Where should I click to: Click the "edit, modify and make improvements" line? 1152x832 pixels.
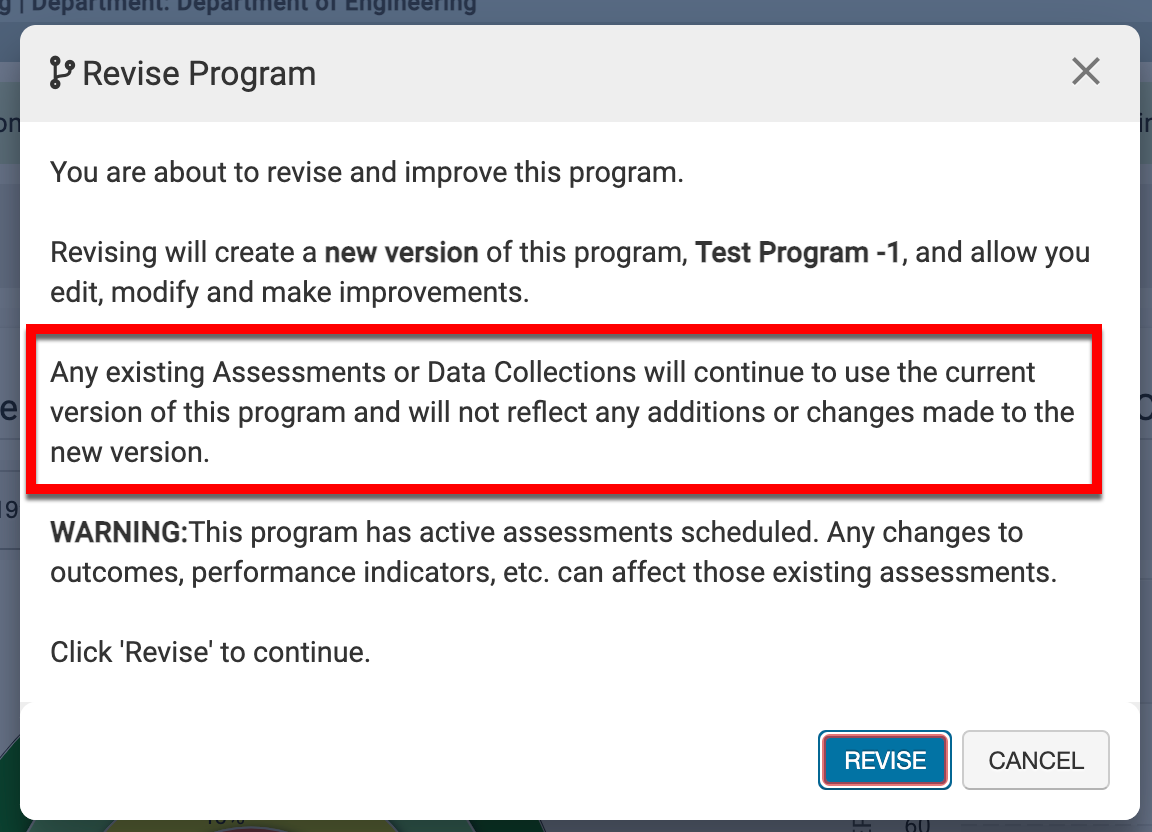[x=290, y=292]
